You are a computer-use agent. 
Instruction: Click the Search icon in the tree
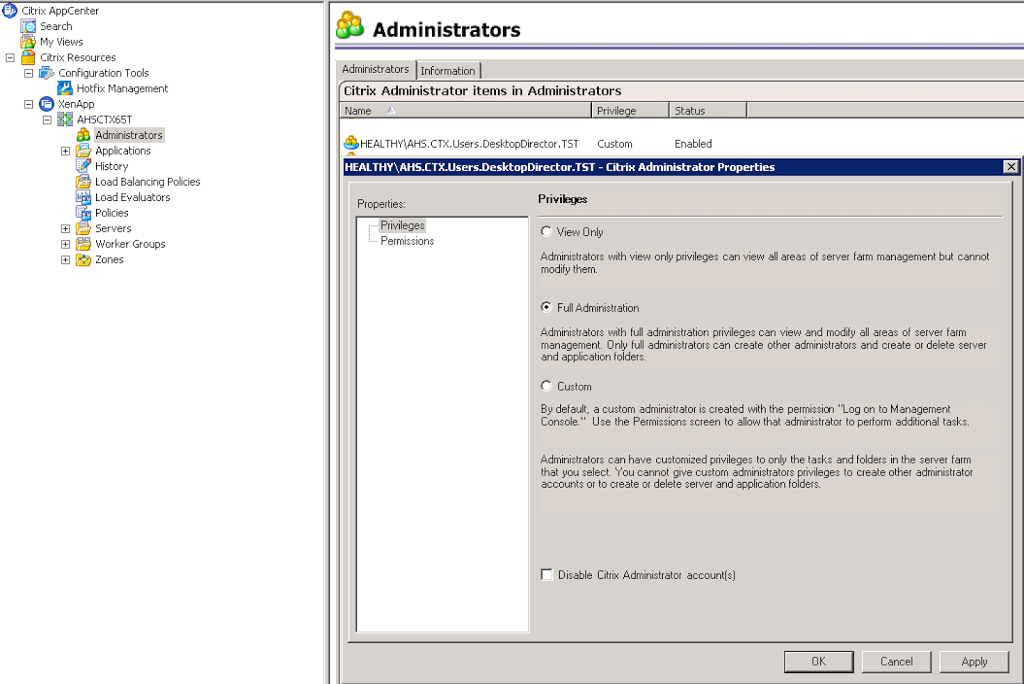28,26
